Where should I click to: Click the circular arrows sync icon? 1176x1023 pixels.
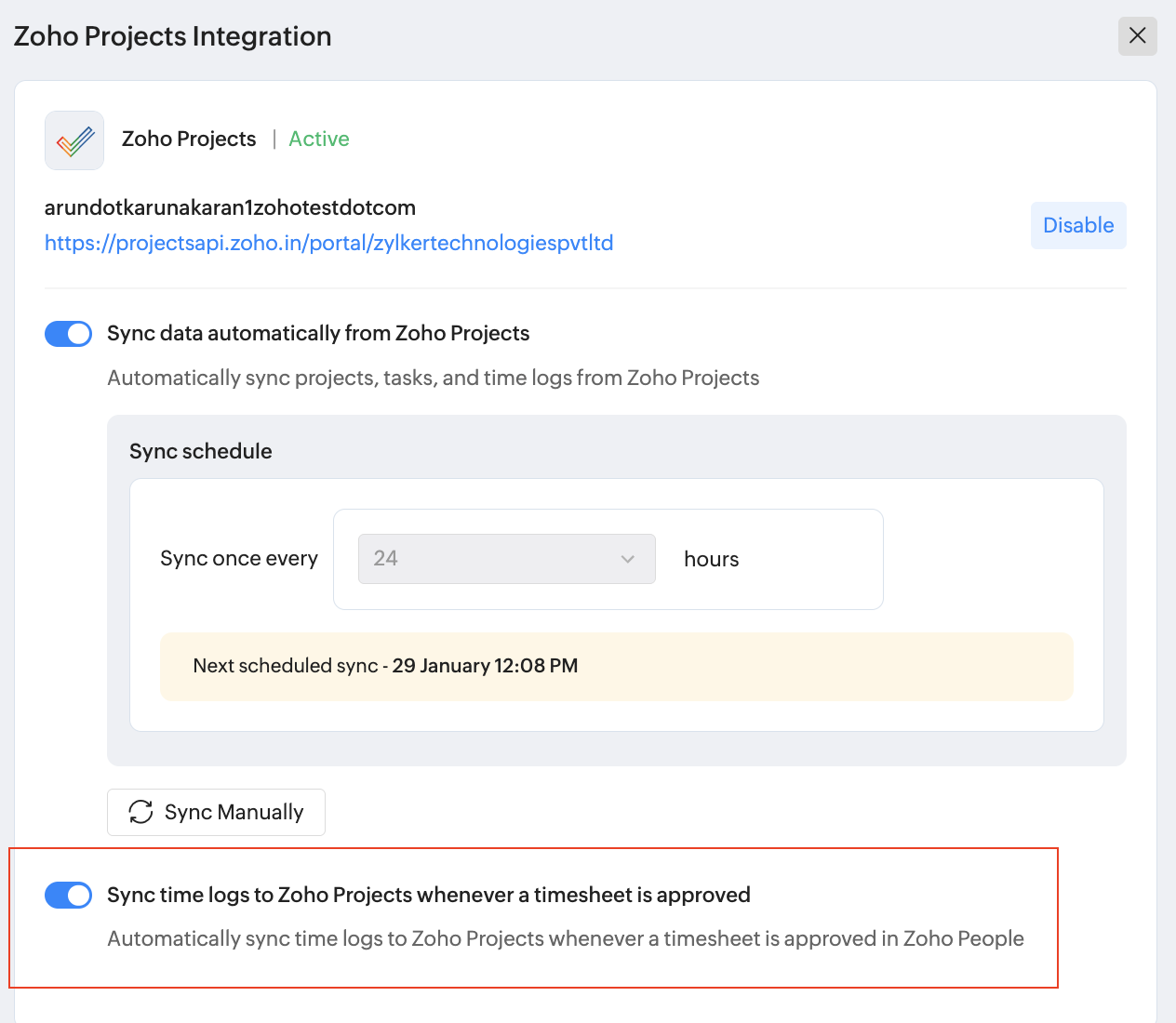[140, 812]
